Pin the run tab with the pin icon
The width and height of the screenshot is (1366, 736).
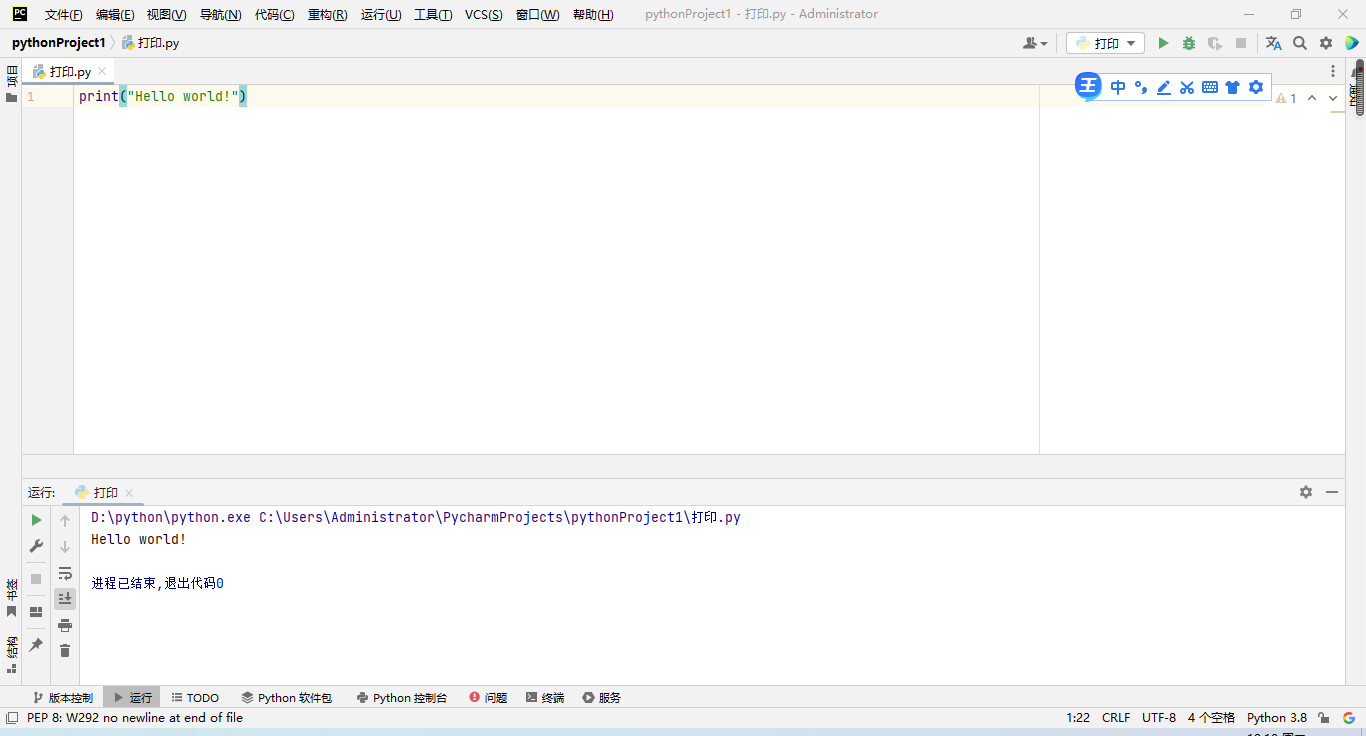(x=36, y=645)
